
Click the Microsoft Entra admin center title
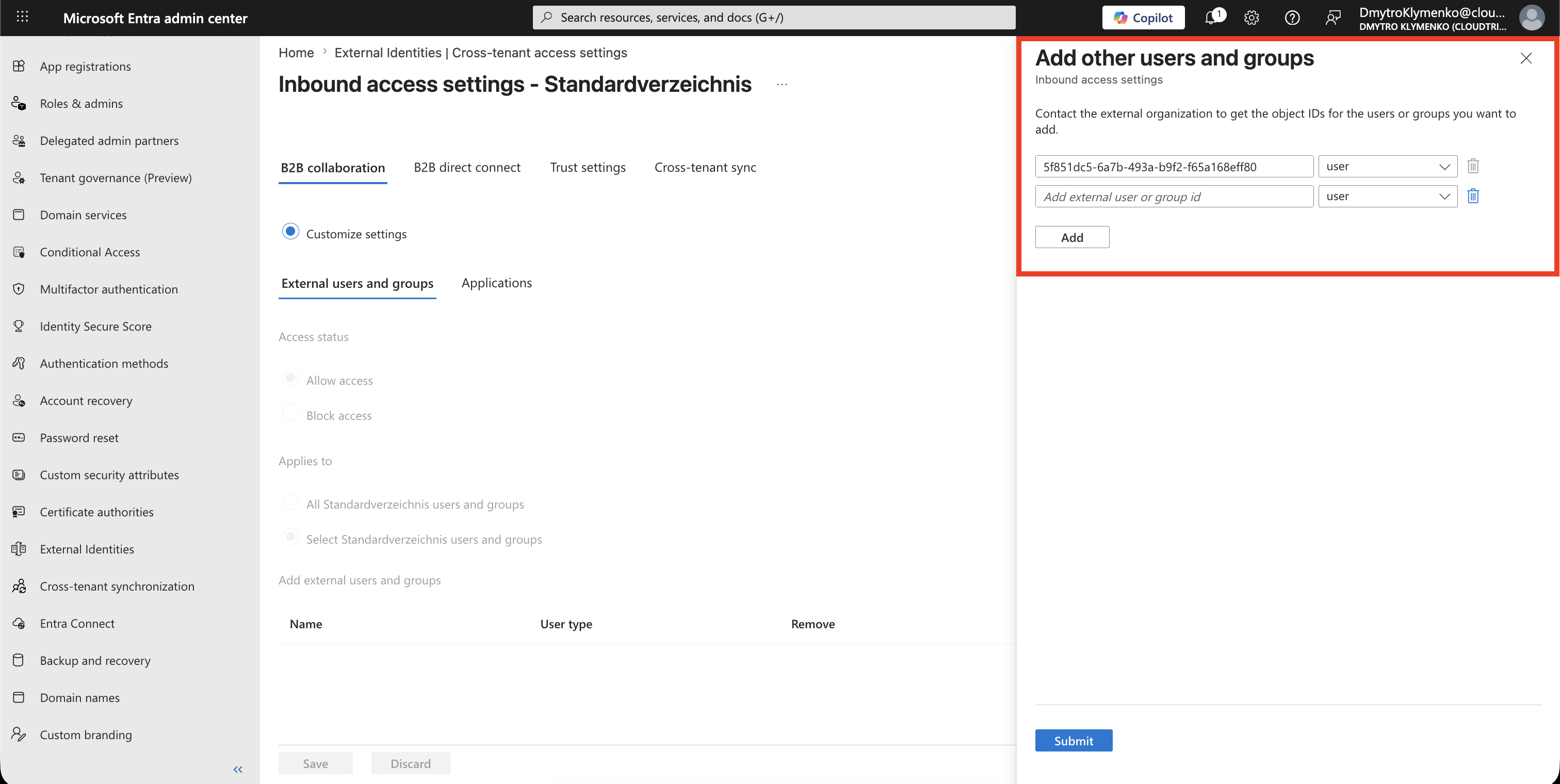(x=155, y=18)
